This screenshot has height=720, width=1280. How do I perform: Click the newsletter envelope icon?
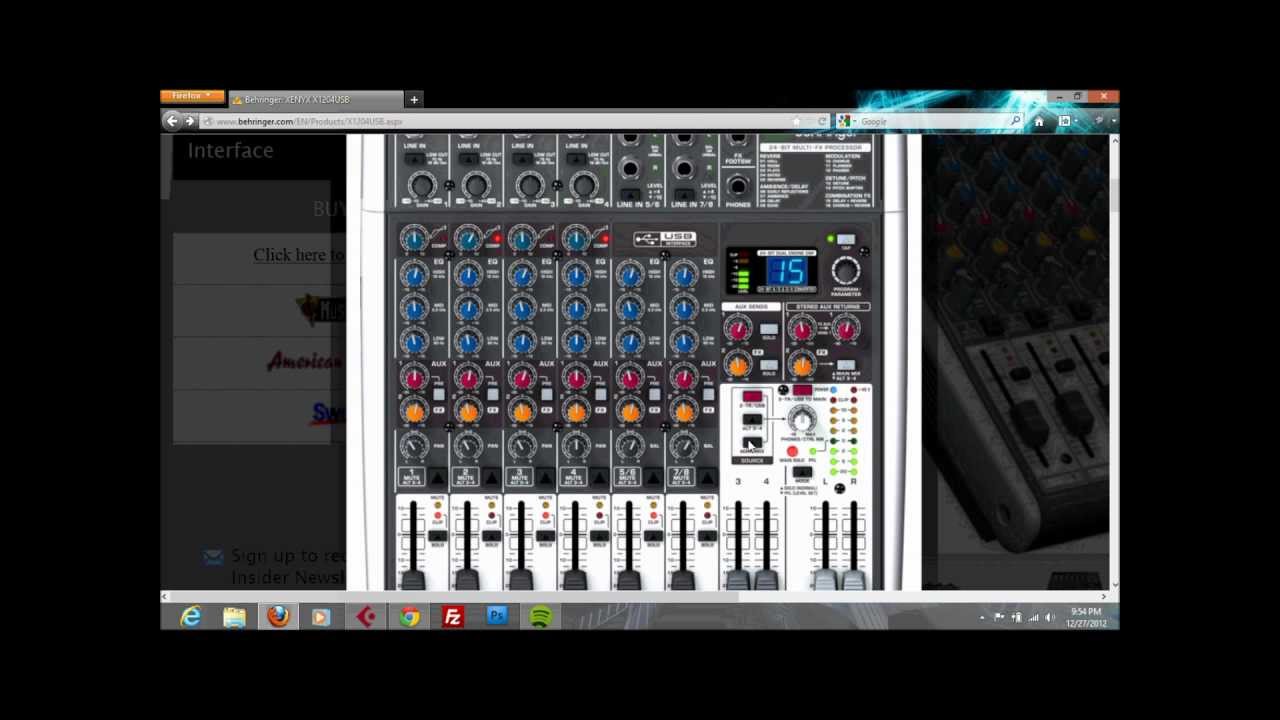pyautogui.click(x=213, y=556)
